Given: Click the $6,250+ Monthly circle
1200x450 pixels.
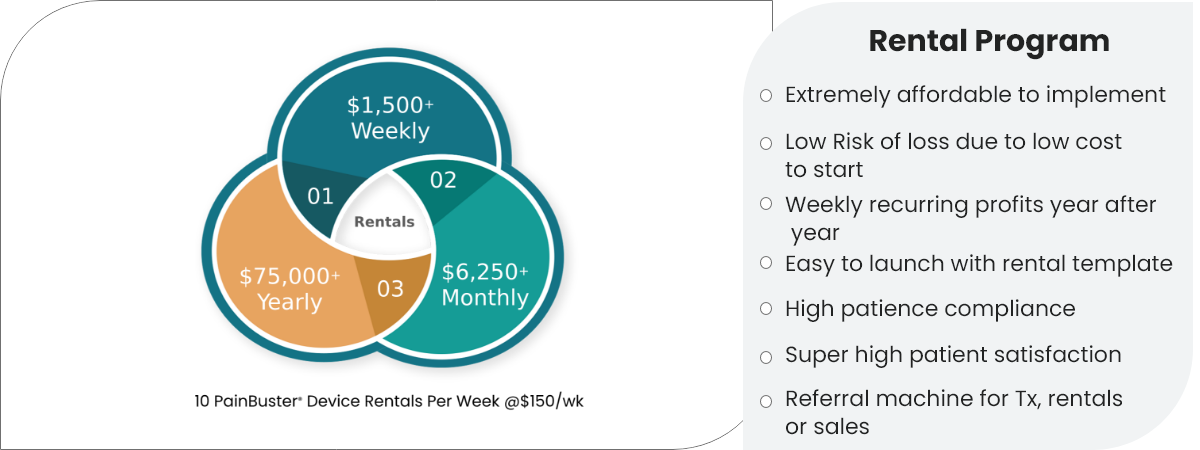Looking at the screenshot, I should tap(485, 284).
